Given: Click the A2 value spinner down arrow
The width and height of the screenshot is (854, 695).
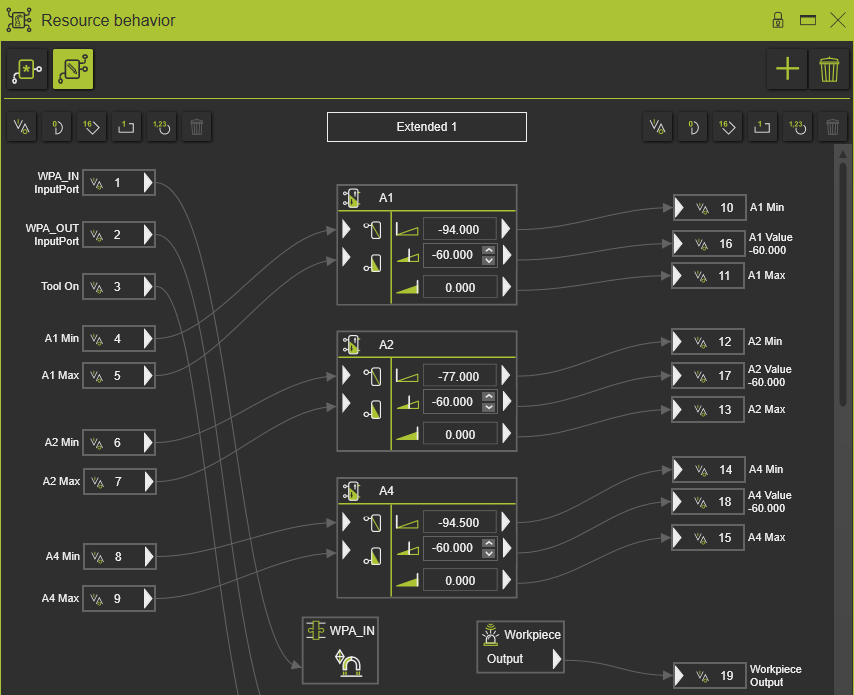Looking at the screenshot, I should coord(489,407).
